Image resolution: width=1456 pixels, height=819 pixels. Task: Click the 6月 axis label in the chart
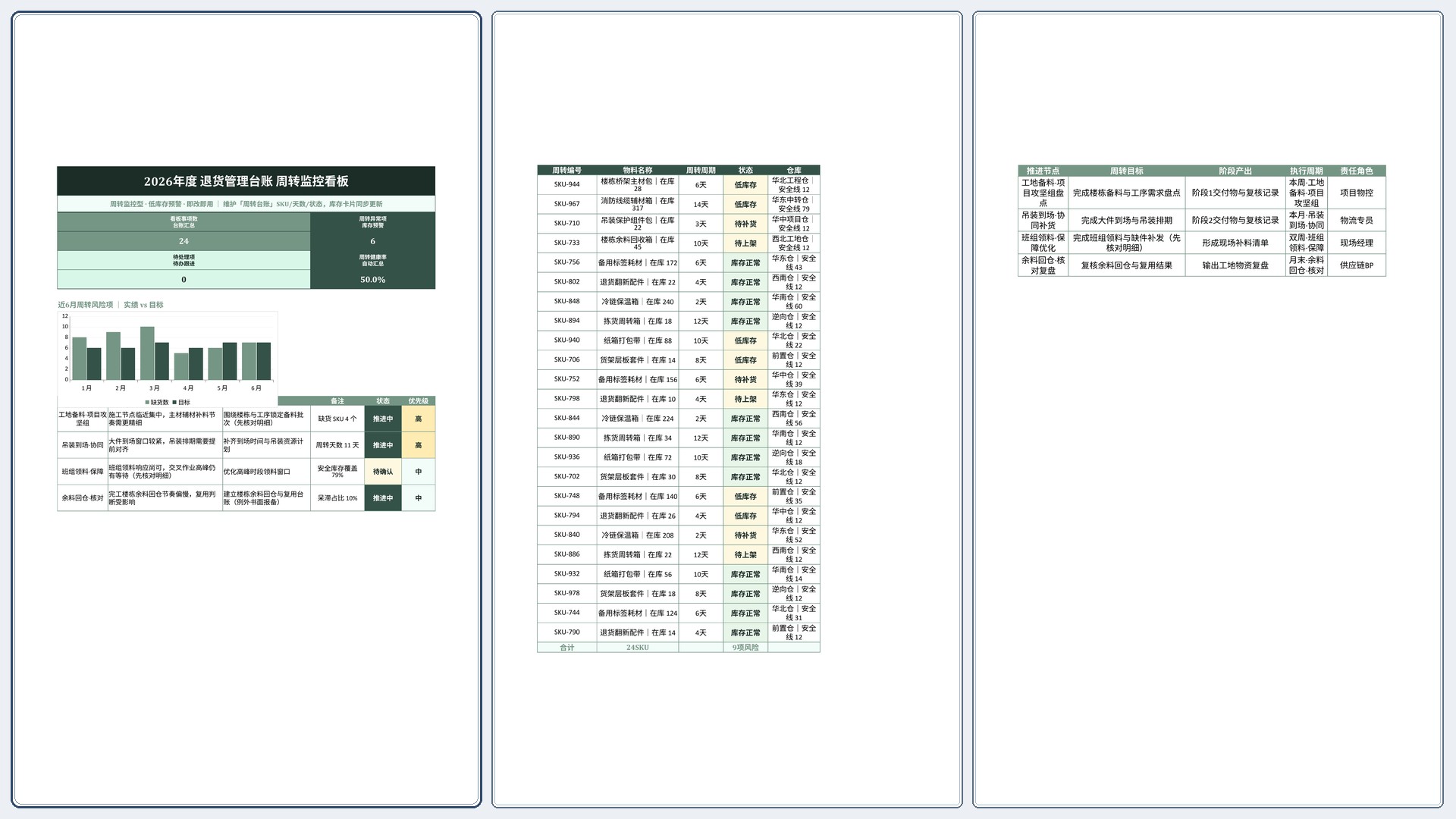click(256, 388)
